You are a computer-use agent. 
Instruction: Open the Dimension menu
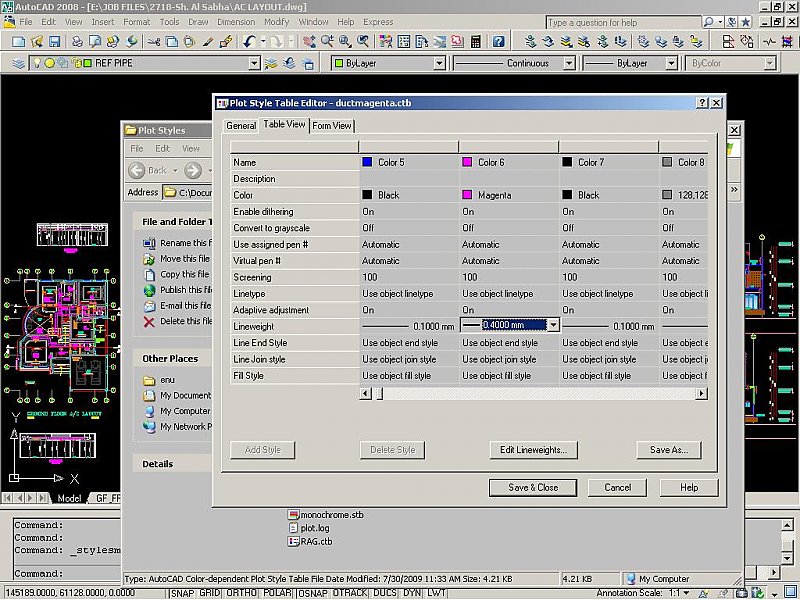(x=236, y=21)
